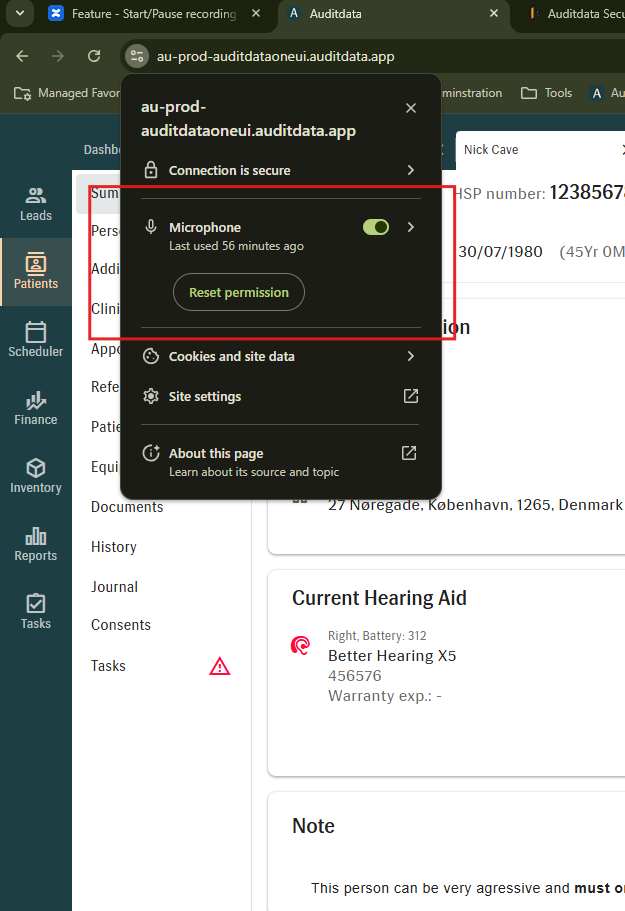Open the tab list dropdown arrow

[x=20, y=13]
